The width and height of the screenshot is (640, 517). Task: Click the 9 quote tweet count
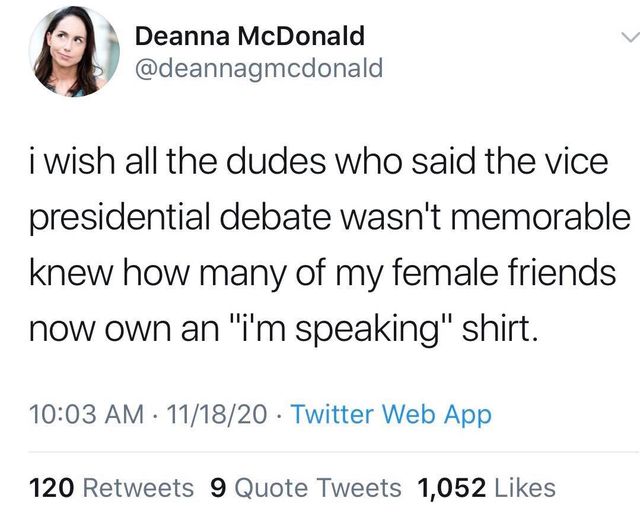pos(218,487)
